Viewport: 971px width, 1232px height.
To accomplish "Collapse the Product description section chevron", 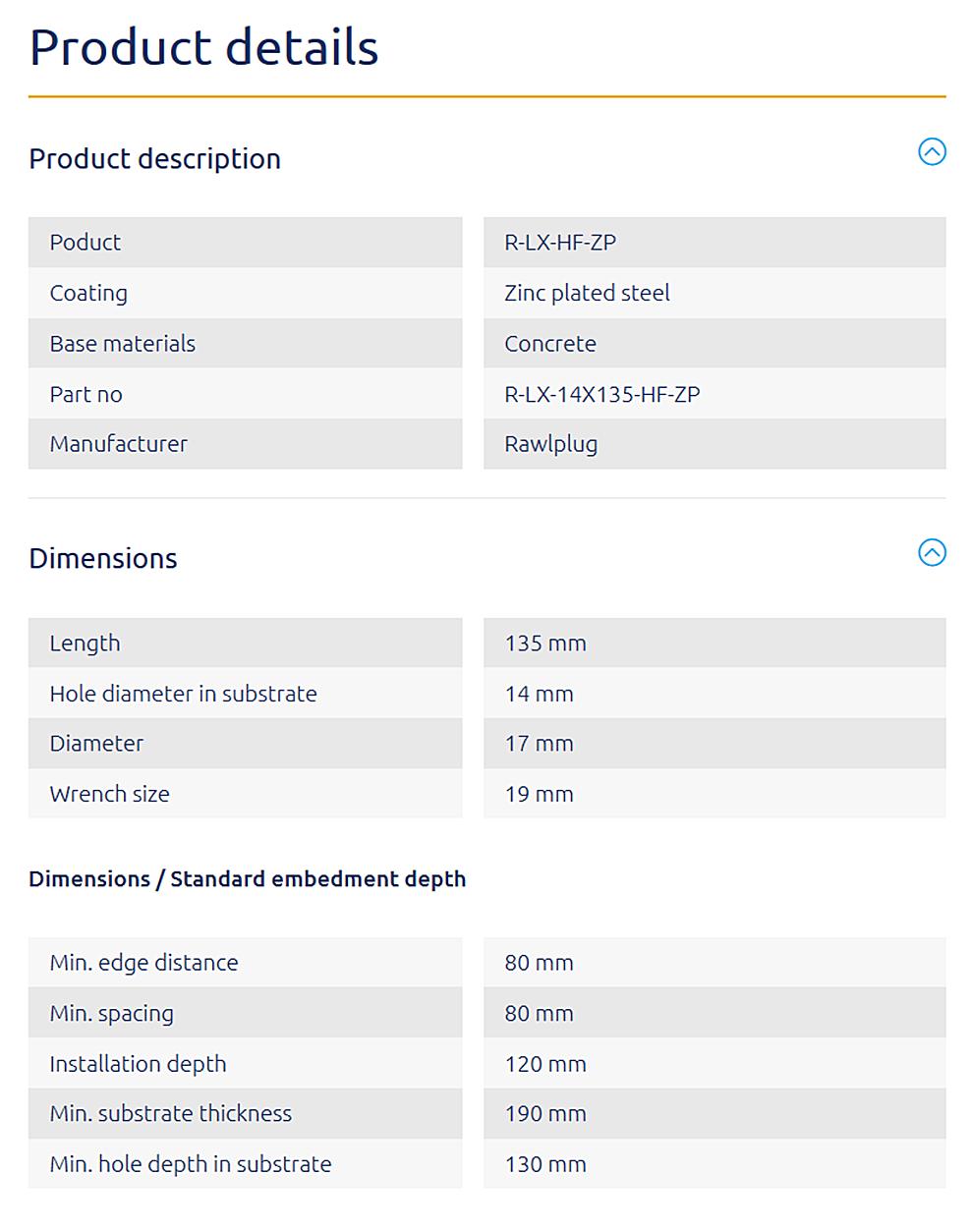I will pyautogui.click(x=932, y=151).
